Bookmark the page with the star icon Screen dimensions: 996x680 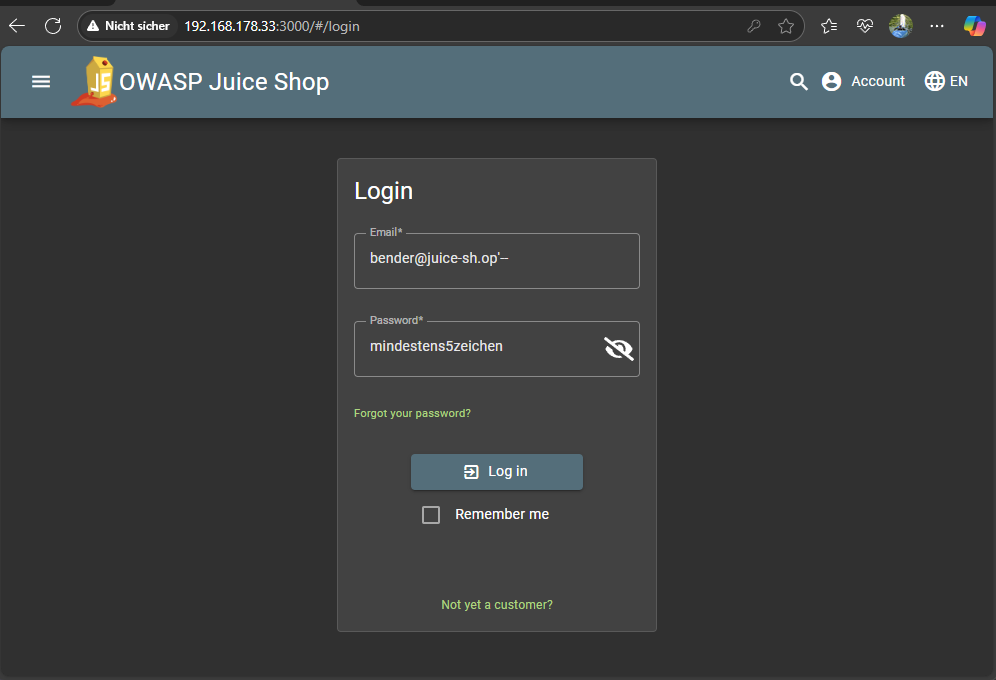pos(787,26)
